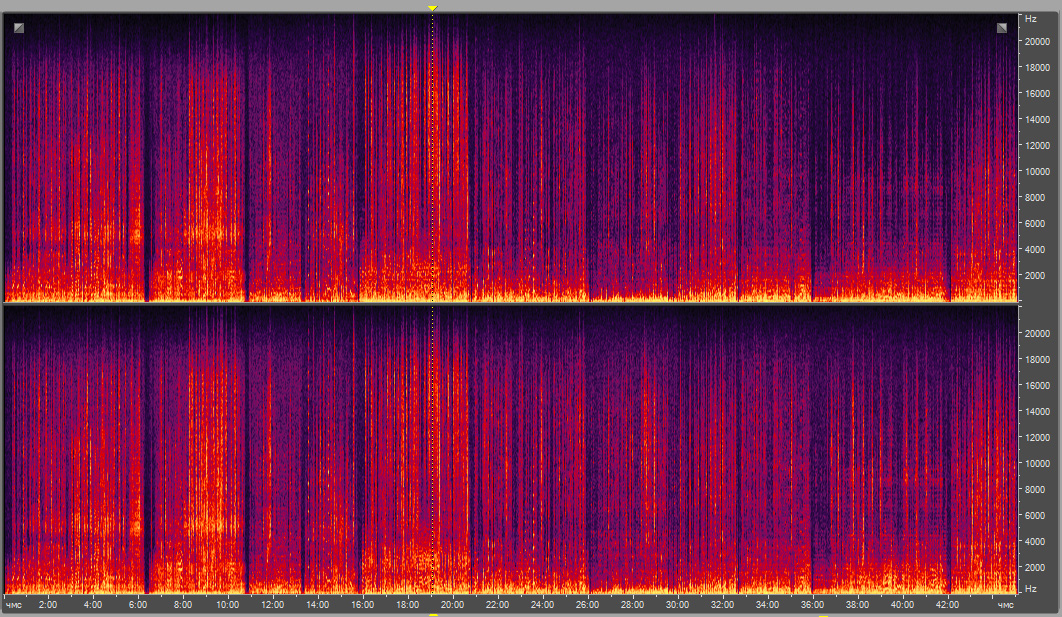
Task: Click the 32:00 mark on the time ruler
Action: click(722, 605)
